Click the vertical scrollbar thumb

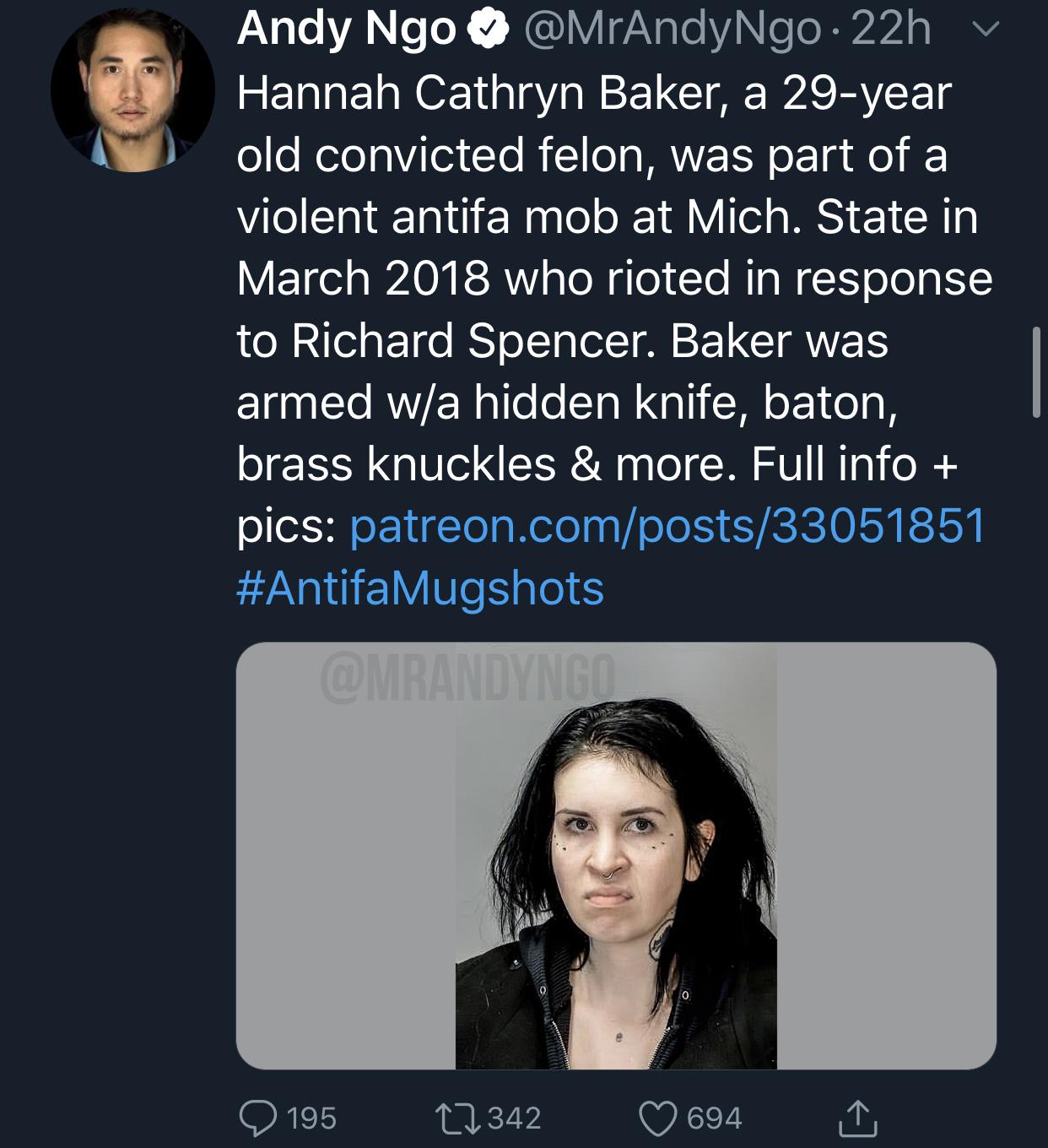click(1035, 372)
